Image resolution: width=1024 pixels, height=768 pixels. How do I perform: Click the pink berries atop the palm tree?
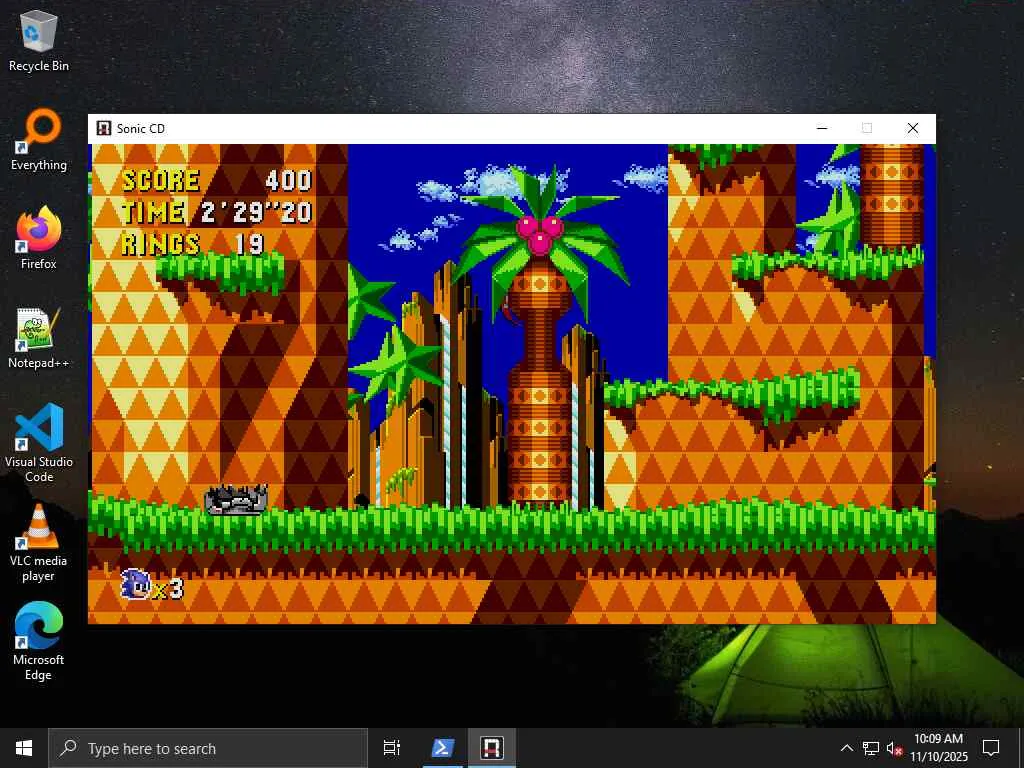(539, 235)
